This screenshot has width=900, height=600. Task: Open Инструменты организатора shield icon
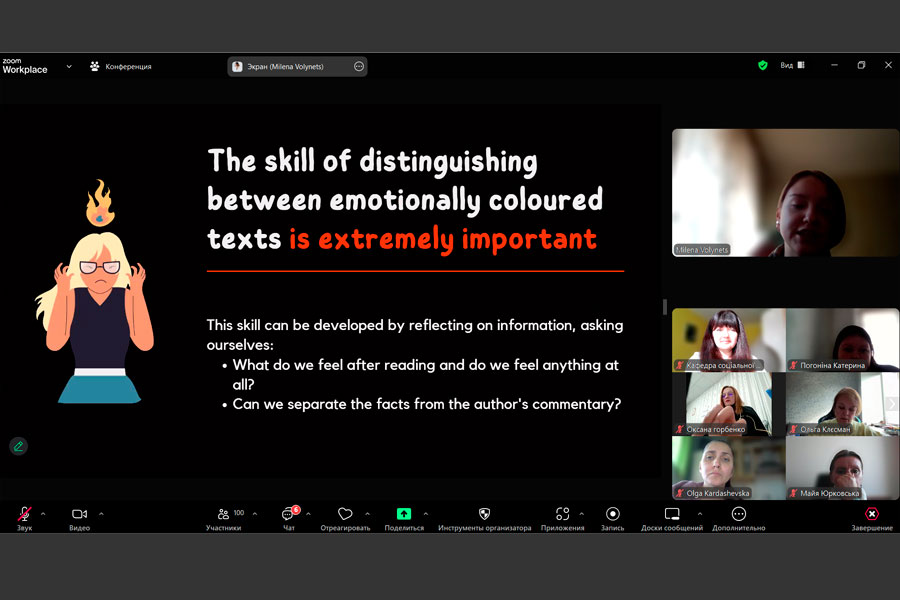pyautogui.click(x=484, y=514)
